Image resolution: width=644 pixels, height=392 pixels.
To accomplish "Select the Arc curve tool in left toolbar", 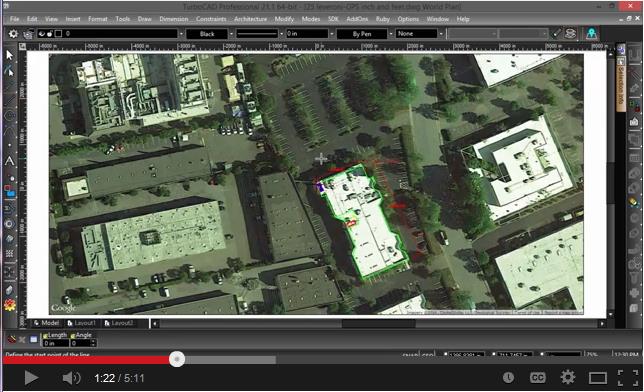I will pos(9,131).
